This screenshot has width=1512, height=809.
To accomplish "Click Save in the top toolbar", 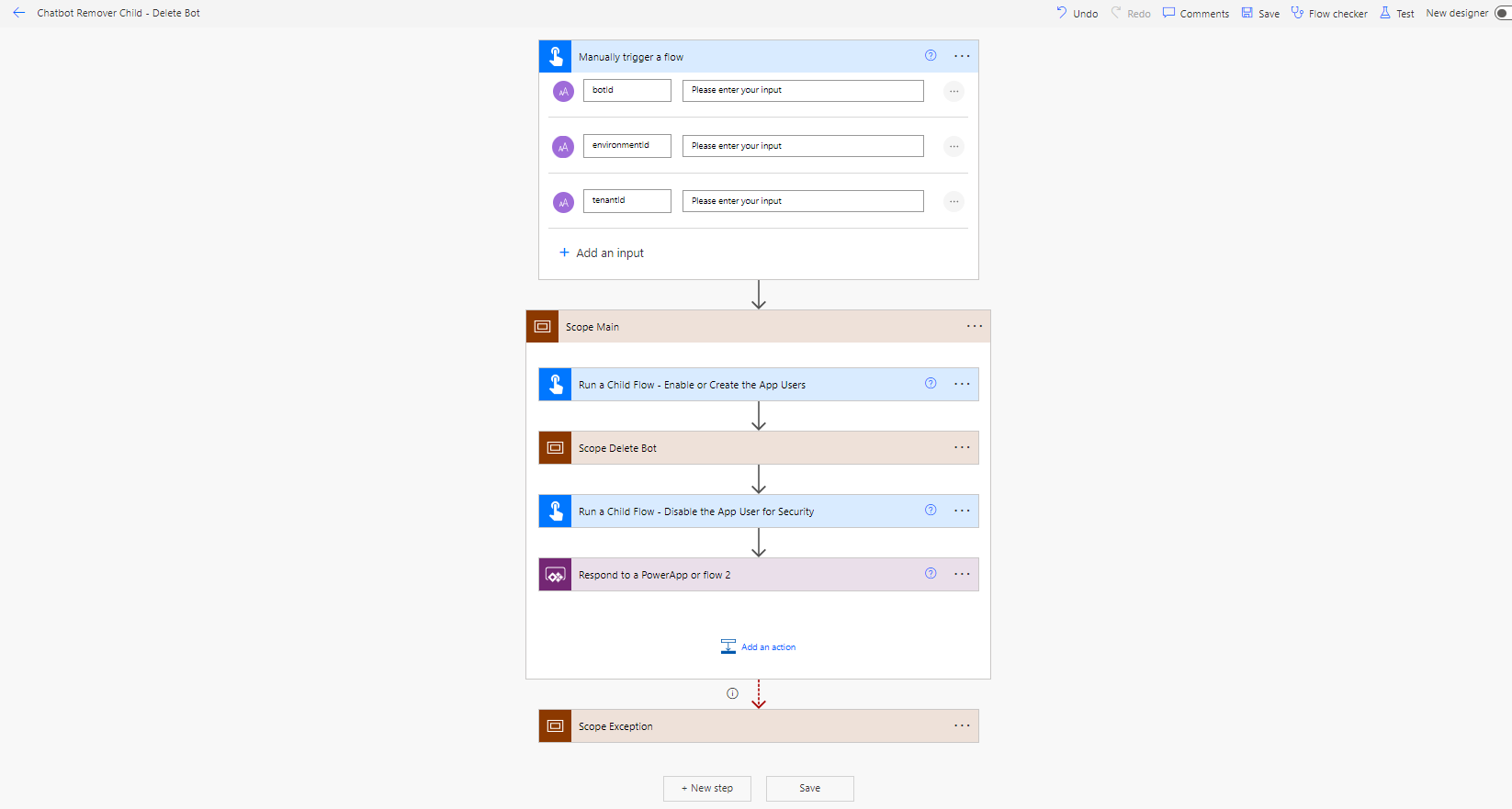I will point(1260,13).
